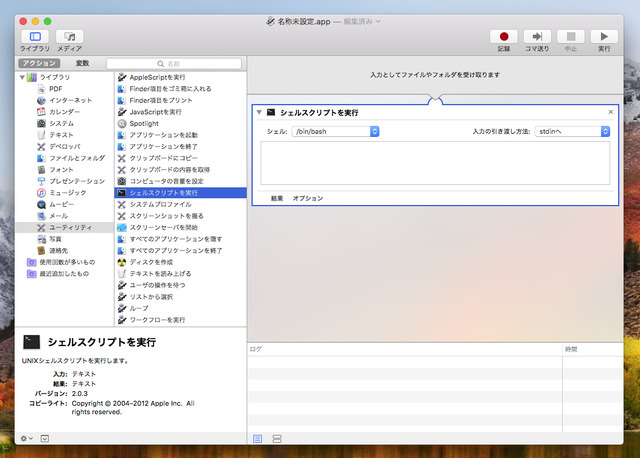Open the シェル /bin/bash dropdown
The width and height of the screenshot is (640, 458).
click(x=335, y=131)
